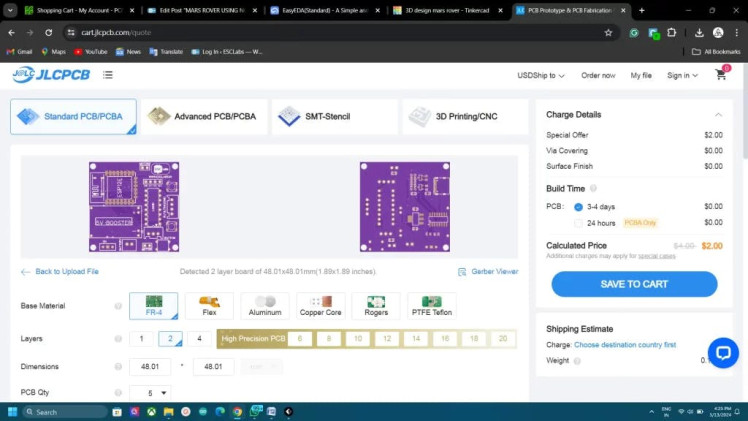This screenshot has width=748, height=421.
Task: Click the PCB top side preview
Action: tap(134, 207)
